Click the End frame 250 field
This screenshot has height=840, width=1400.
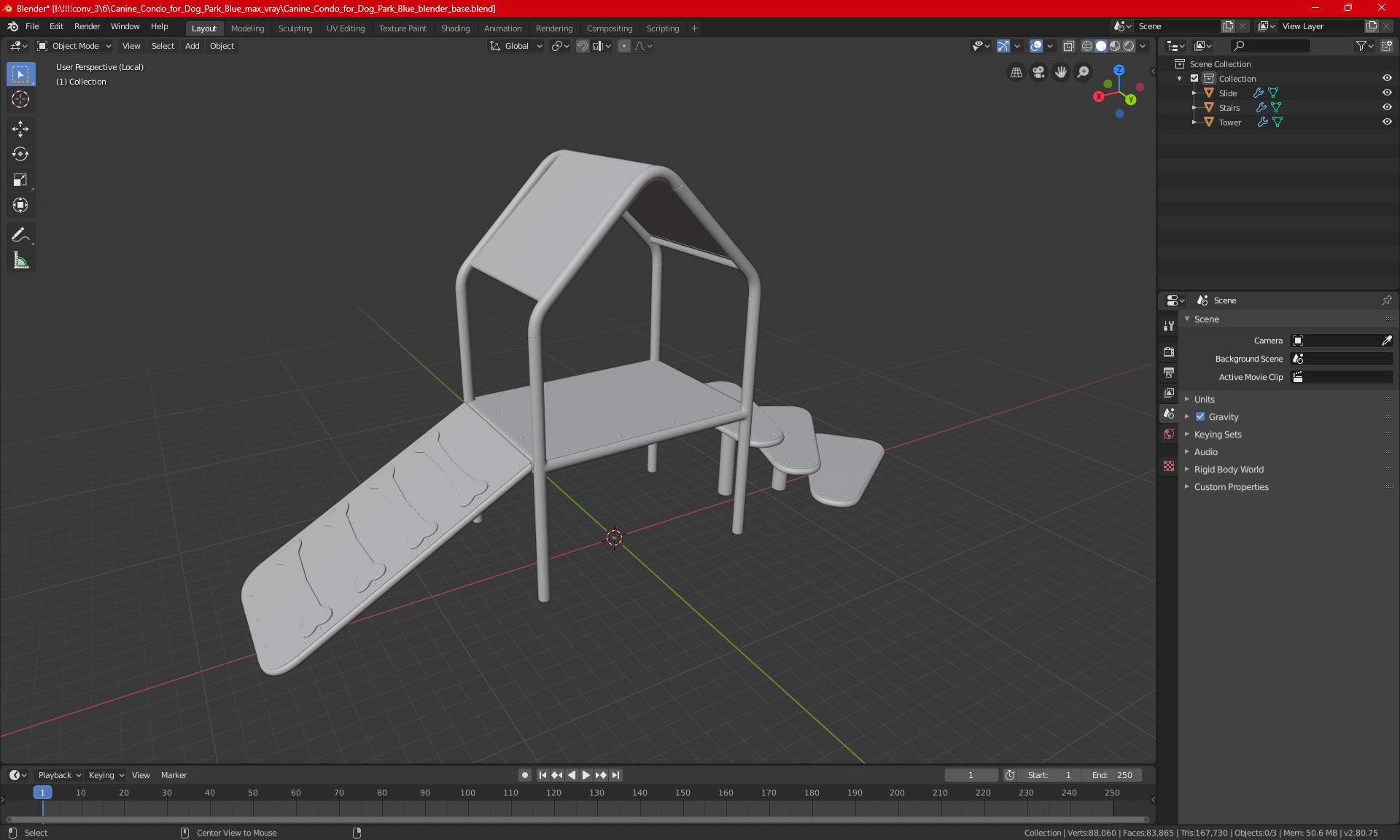point(1112,775)
